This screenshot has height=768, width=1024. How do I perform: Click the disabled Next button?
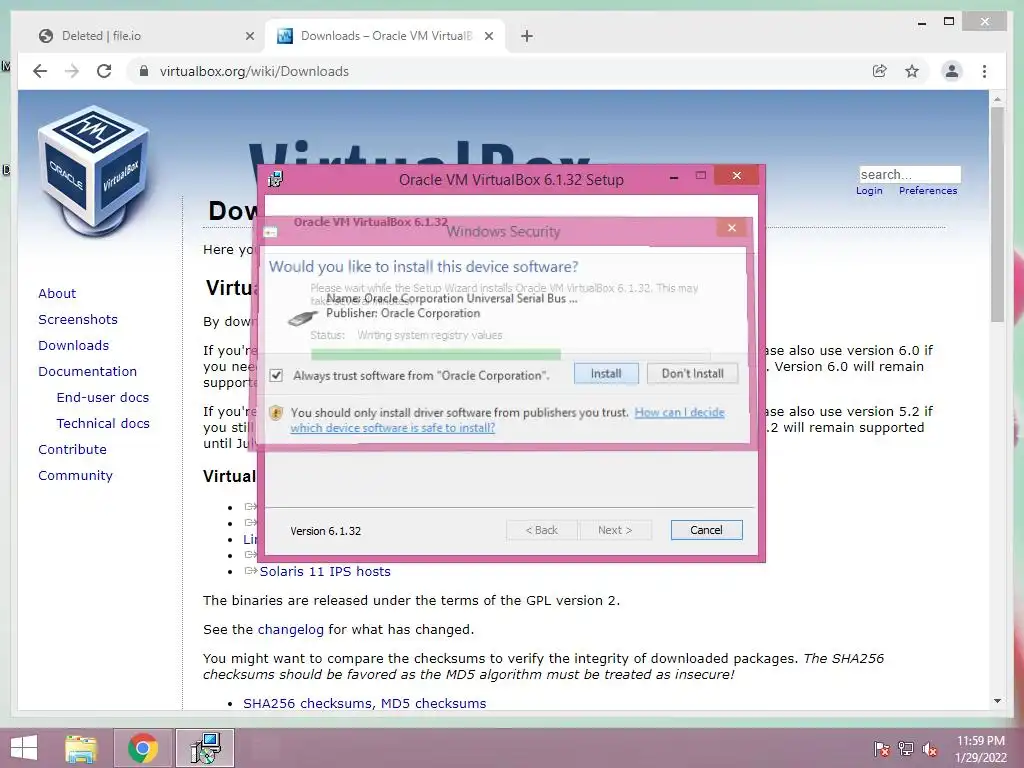(615, 530)
